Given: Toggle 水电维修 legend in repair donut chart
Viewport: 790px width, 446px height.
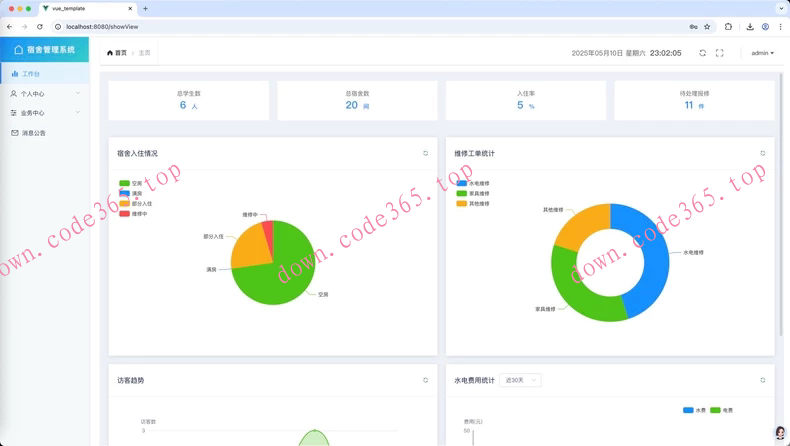Looking at the screenshot, I should coord(473,183).
